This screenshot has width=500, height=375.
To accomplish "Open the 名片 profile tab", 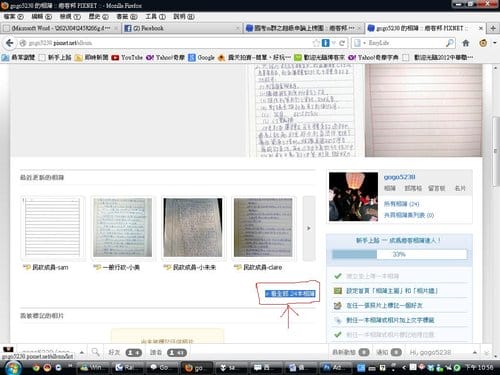I will [460, 188].
